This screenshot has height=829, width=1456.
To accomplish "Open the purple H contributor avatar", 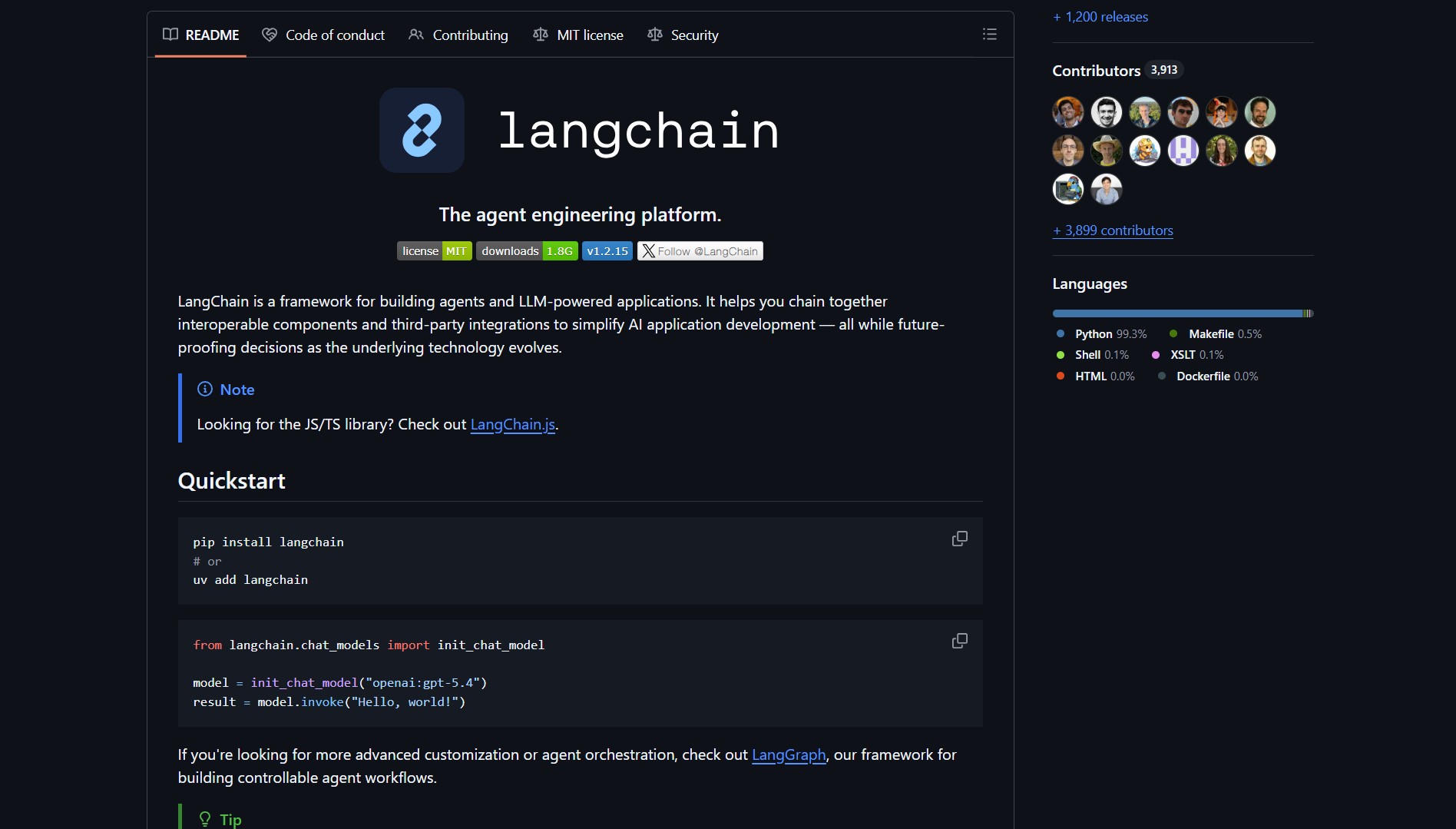I will (1183, 151).
